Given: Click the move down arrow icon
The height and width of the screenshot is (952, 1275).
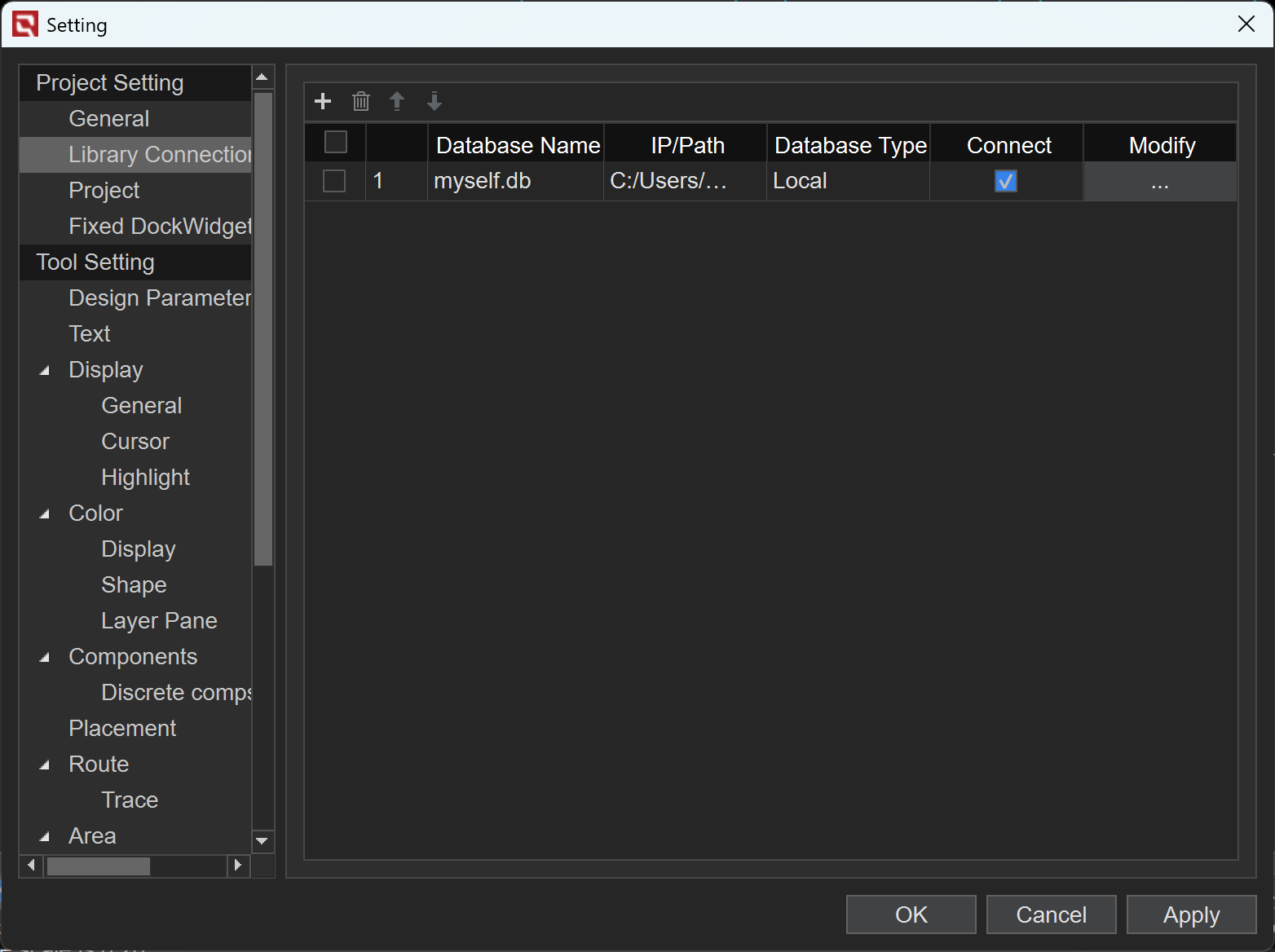Looking at the screenshot, I should point(435,101).
